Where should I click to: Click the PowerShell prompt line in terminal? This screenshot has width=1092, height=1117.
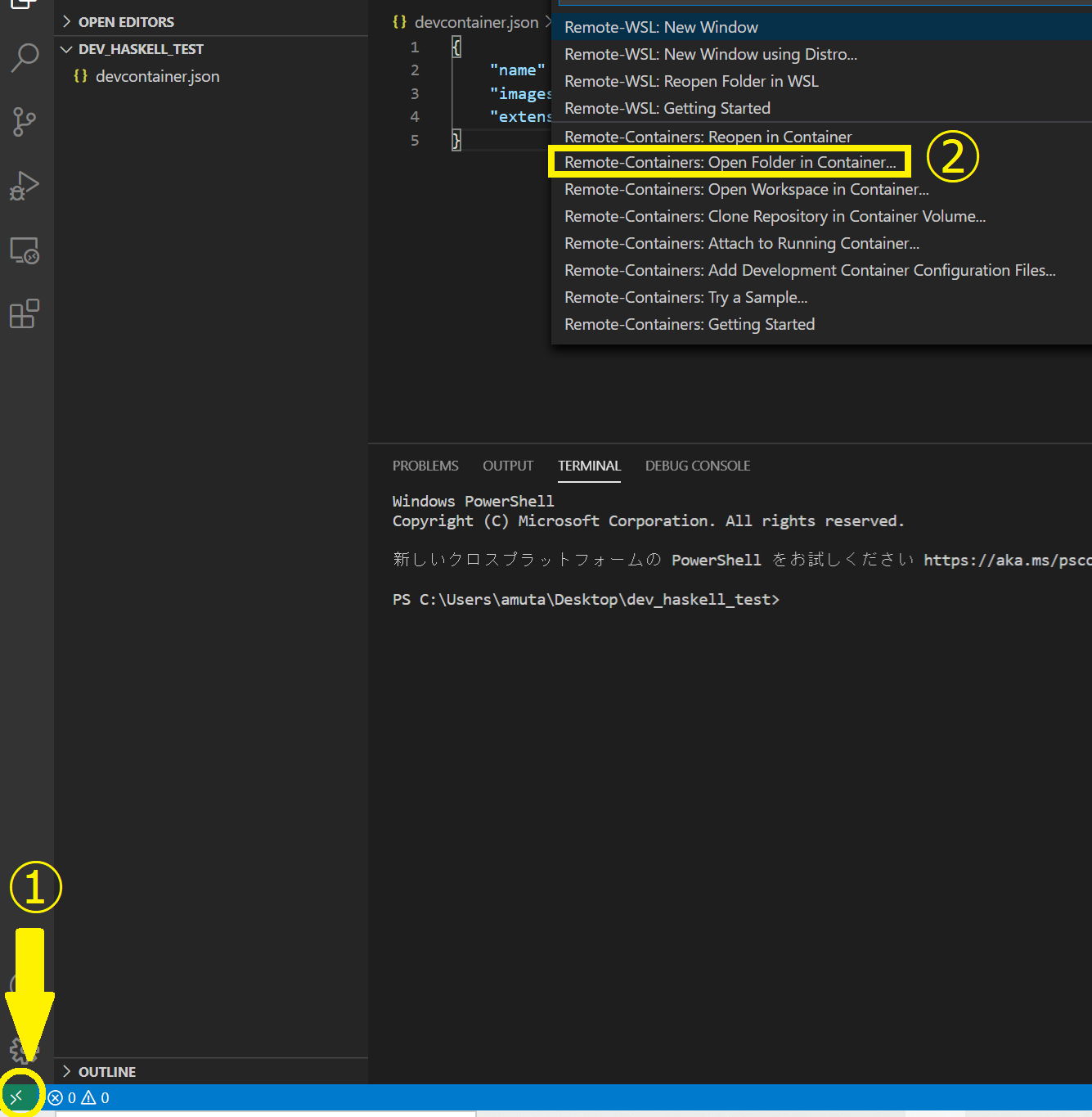tap(586, 600)
